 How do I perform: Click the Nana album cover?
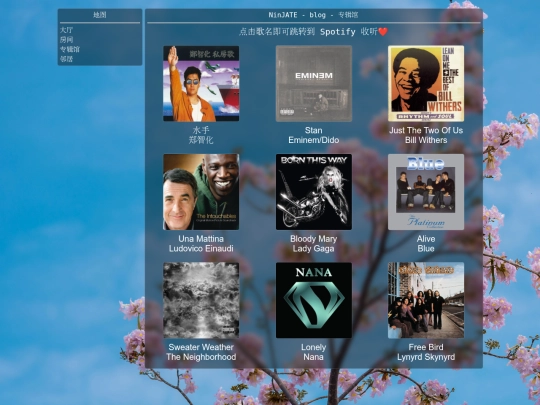point(314,300)
